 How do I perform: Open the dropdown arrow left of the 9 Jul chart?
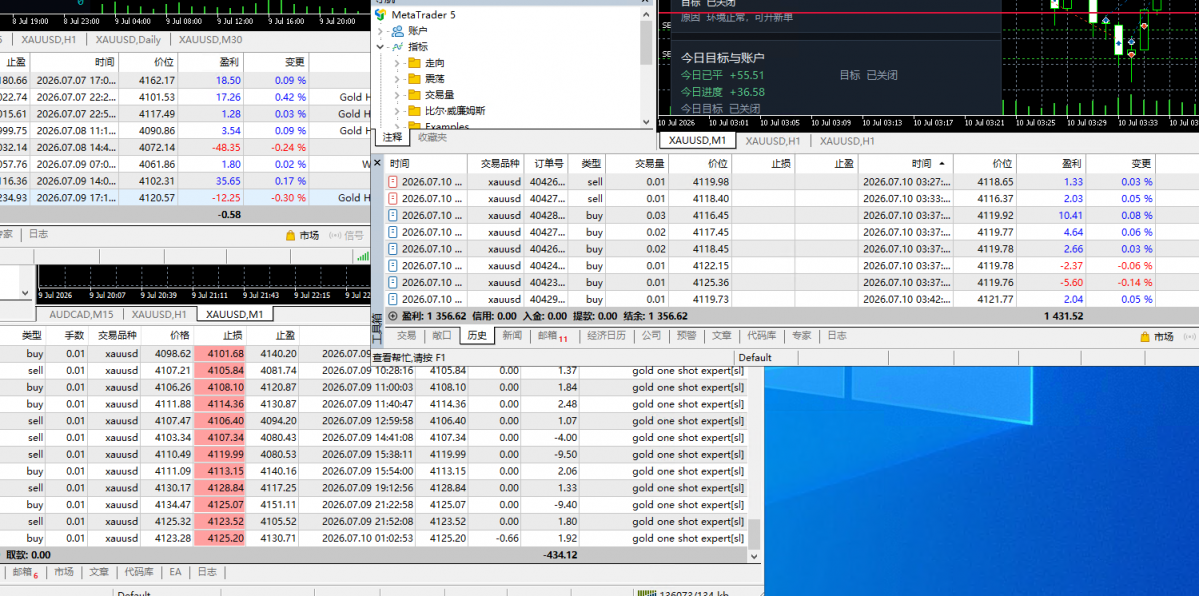(25, 293)
